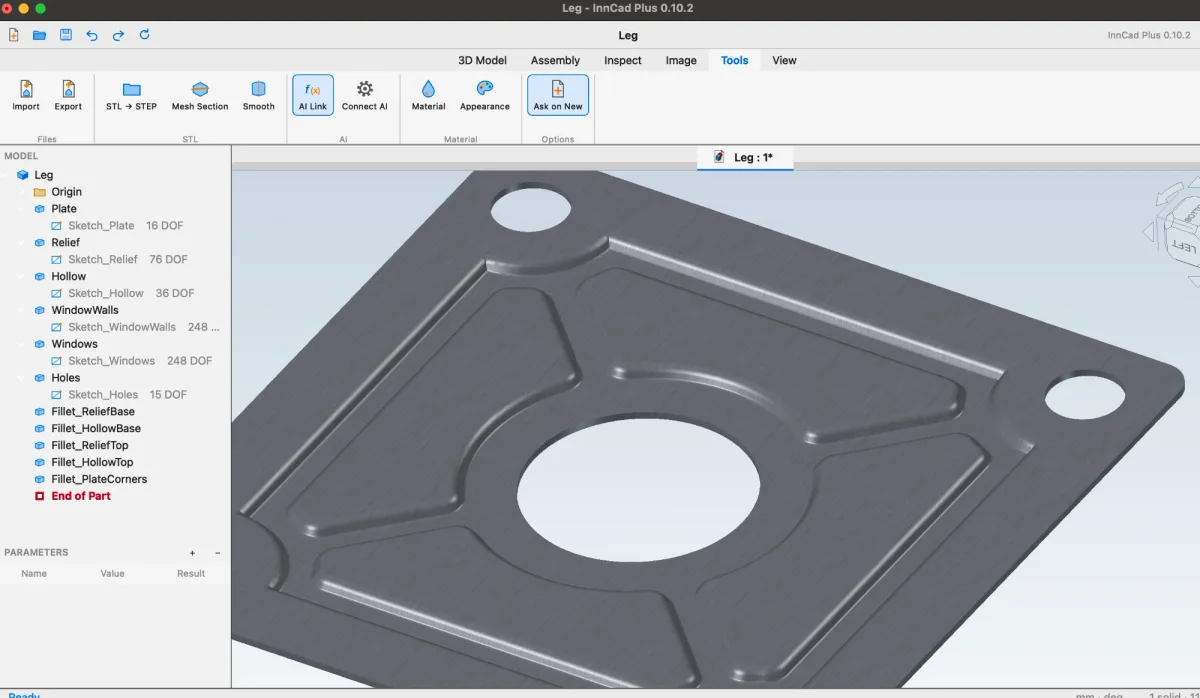Go to the Inspect tab
The image size is (1200, 698).
coord(623,60)
